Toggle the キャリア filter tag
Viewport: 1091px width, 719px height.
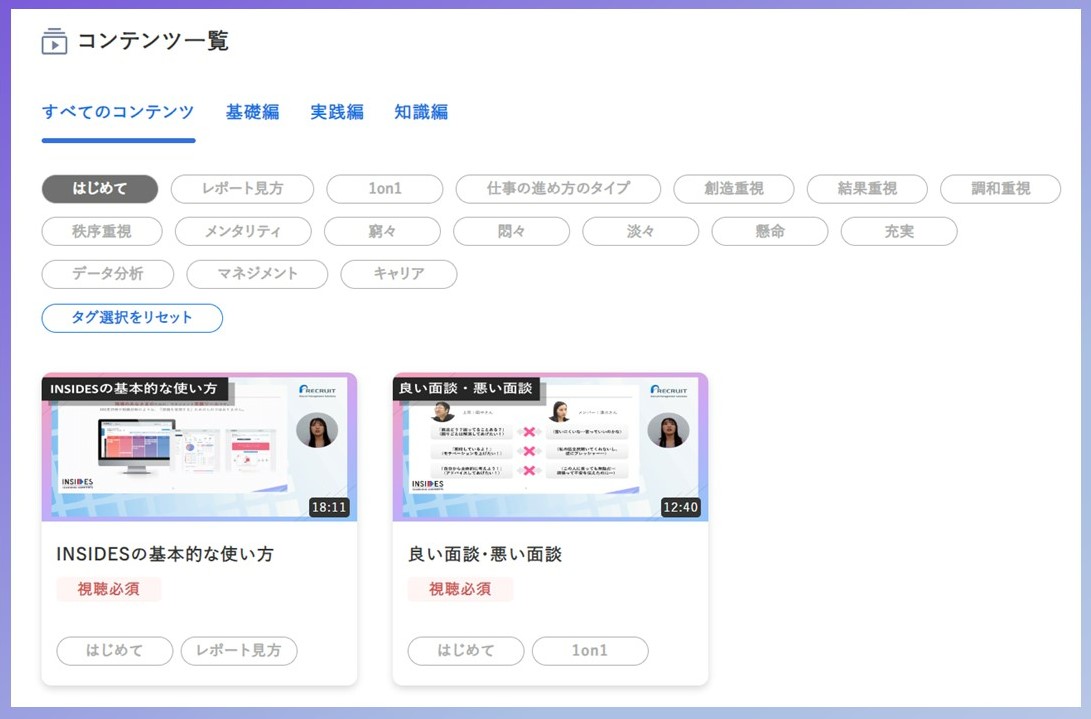point(399,274)
